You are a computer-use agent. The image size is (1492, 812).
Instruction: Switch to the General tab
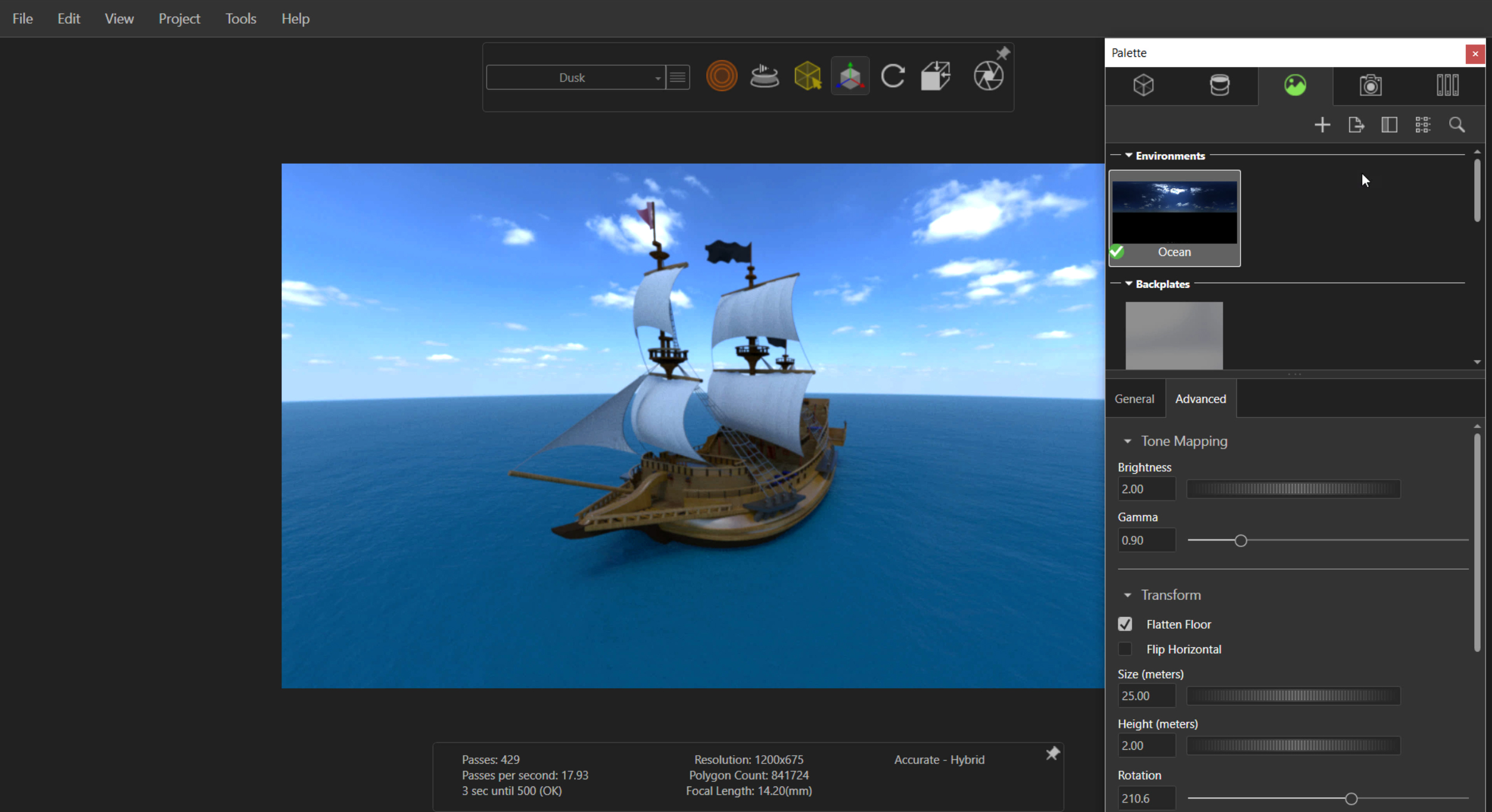point(1134,399)
